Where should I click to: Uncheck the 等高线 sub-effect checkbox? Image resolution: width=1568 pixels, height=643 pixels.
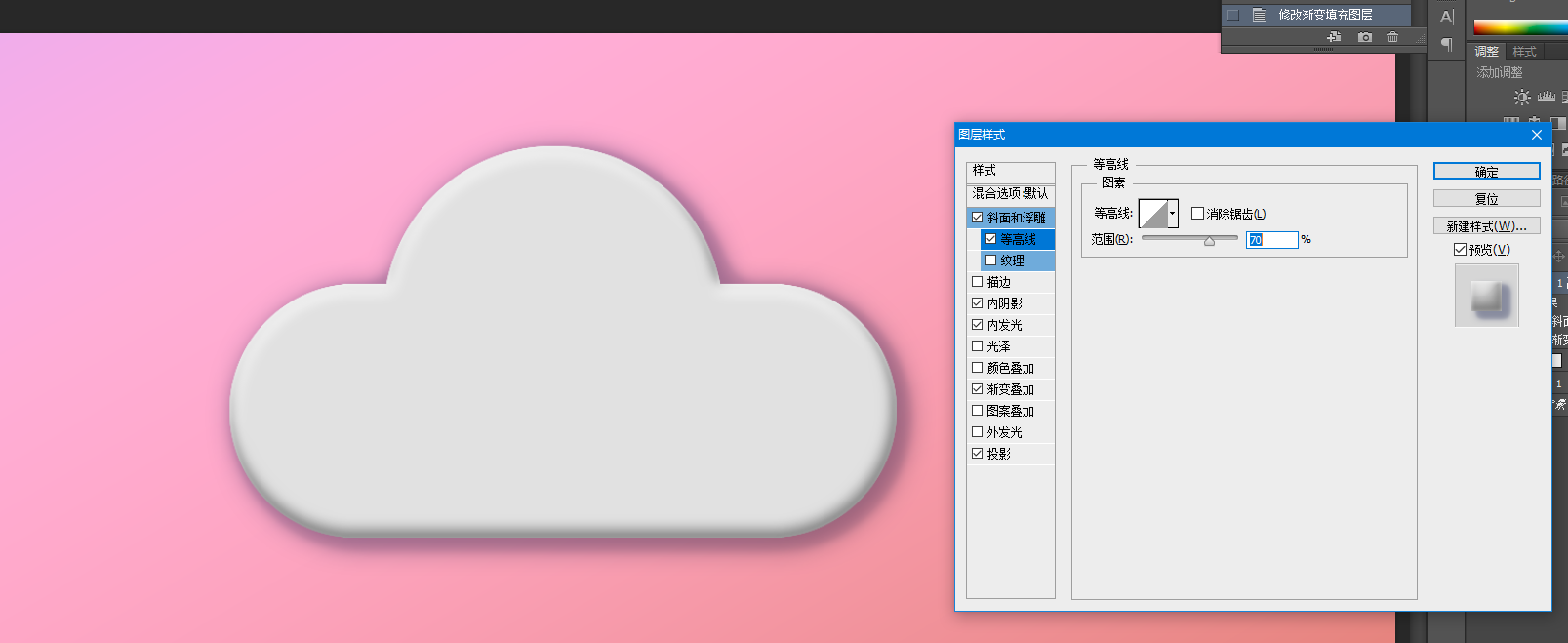coord(991,239)
